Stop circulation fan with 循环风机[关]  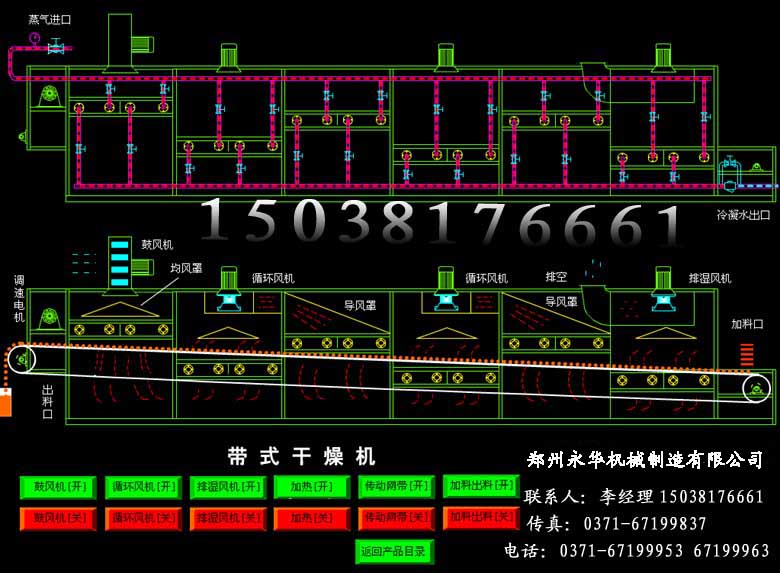pos(143,518)
